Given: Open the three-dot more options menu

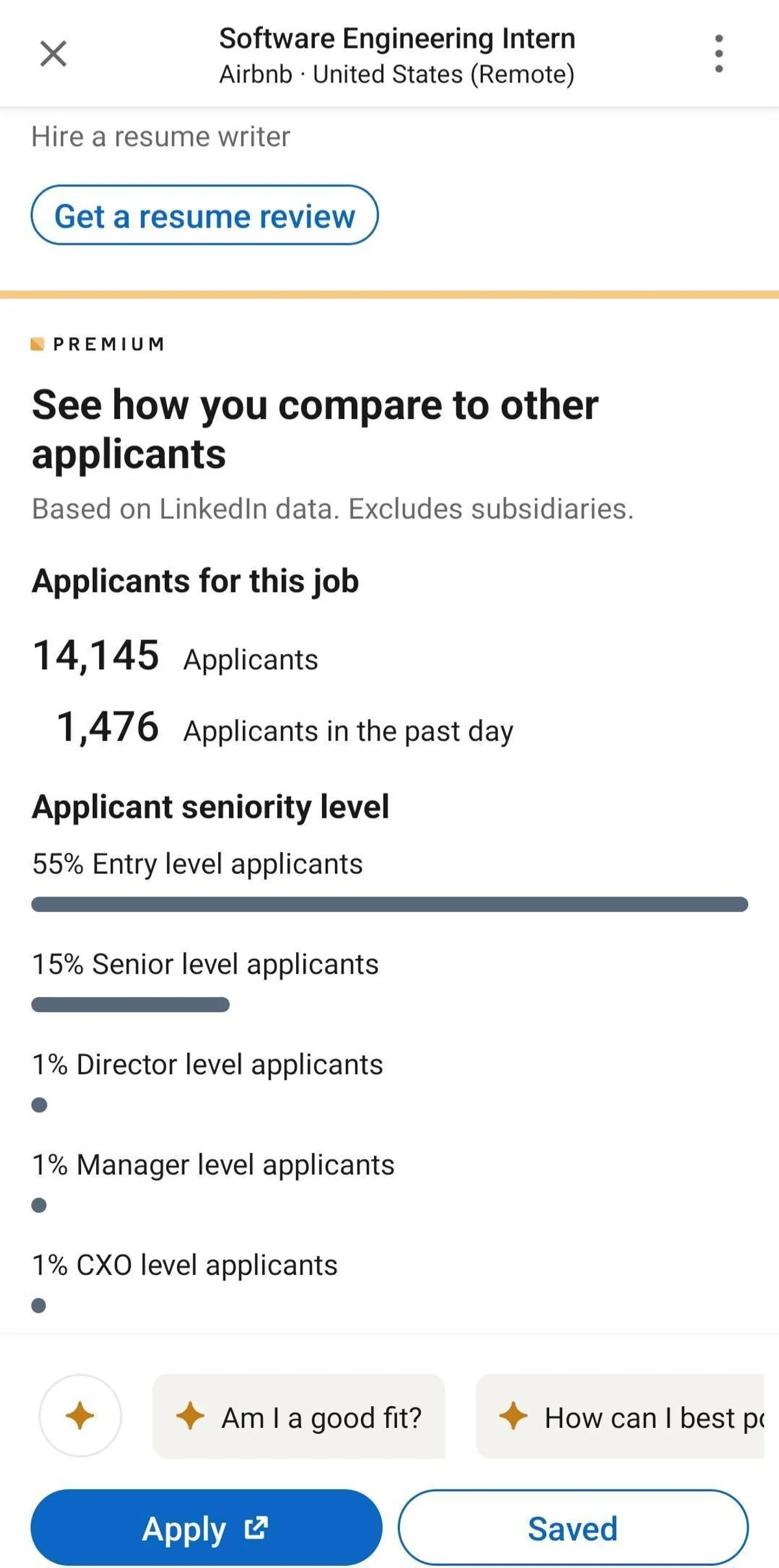Looking at the screenshot, I should coord(718,54).
